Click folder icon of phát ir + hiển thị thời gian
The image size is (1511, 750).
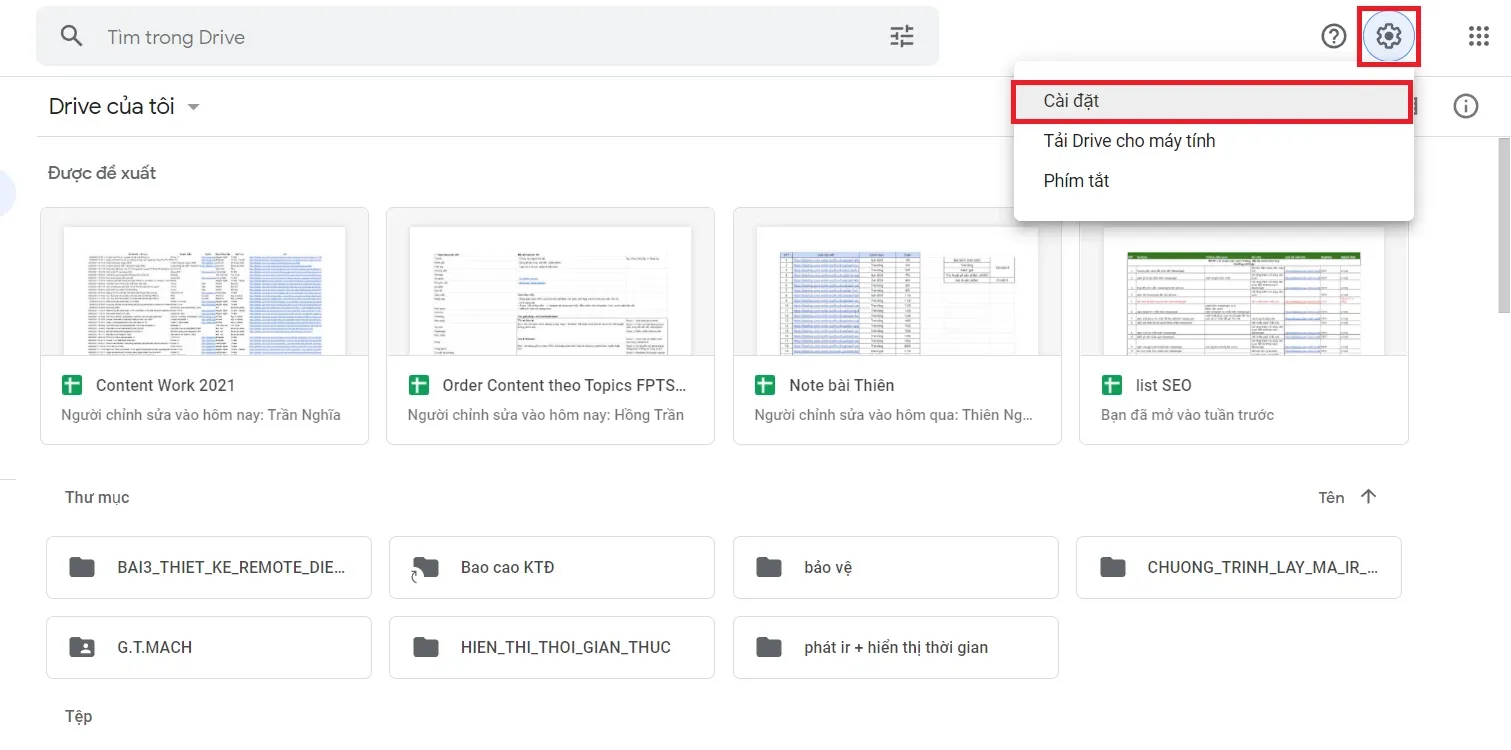769,647
